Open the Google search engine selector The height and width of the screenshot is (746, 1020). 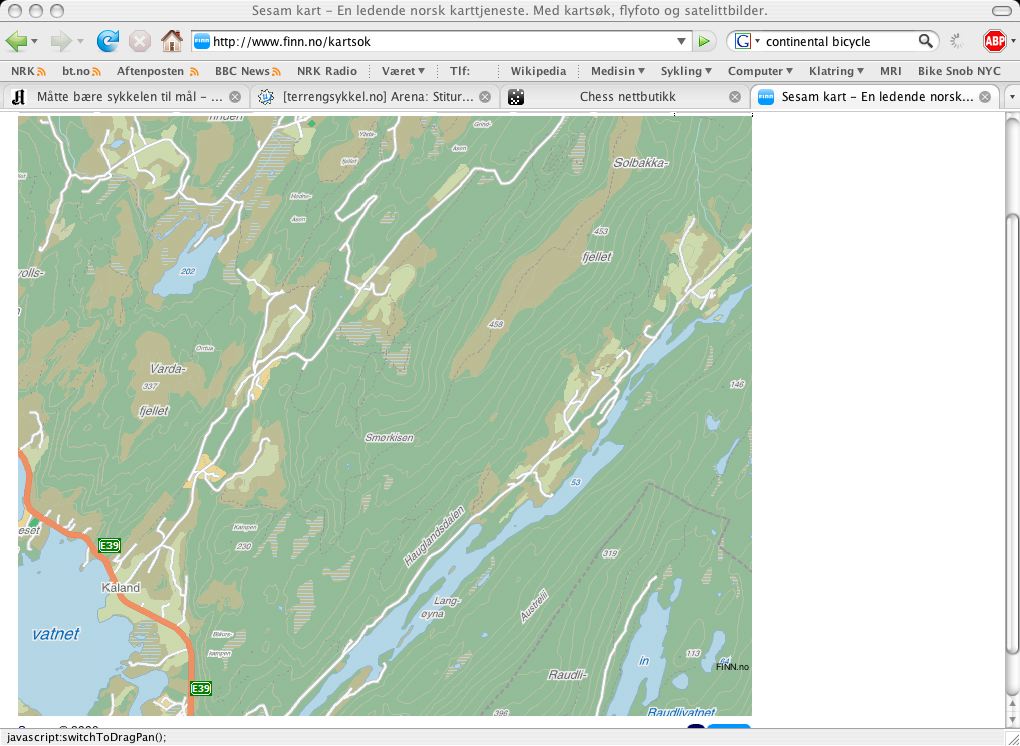pyautogui.click(x=746, y=41)
